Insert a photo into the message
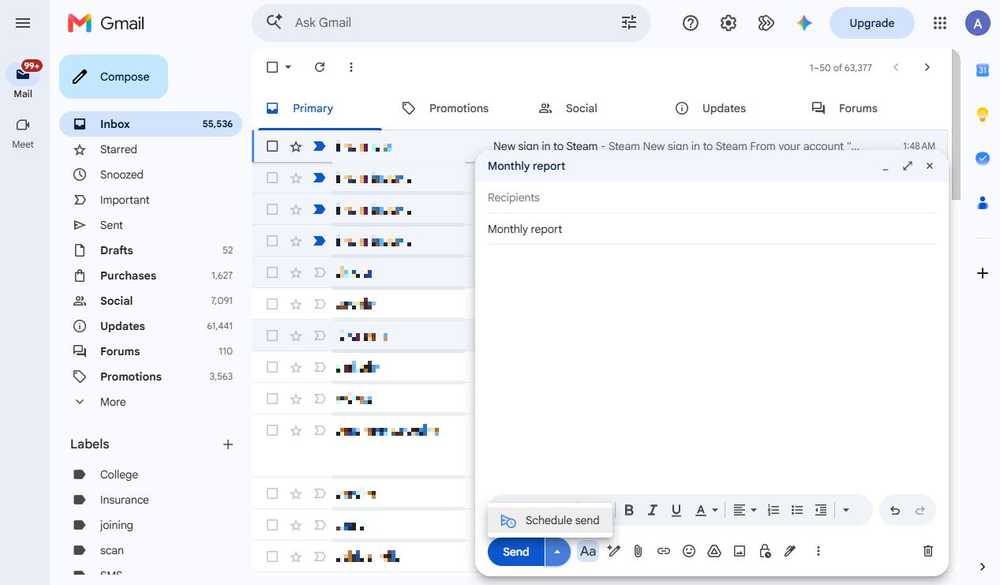1000x585 pixels. point(739,551)
